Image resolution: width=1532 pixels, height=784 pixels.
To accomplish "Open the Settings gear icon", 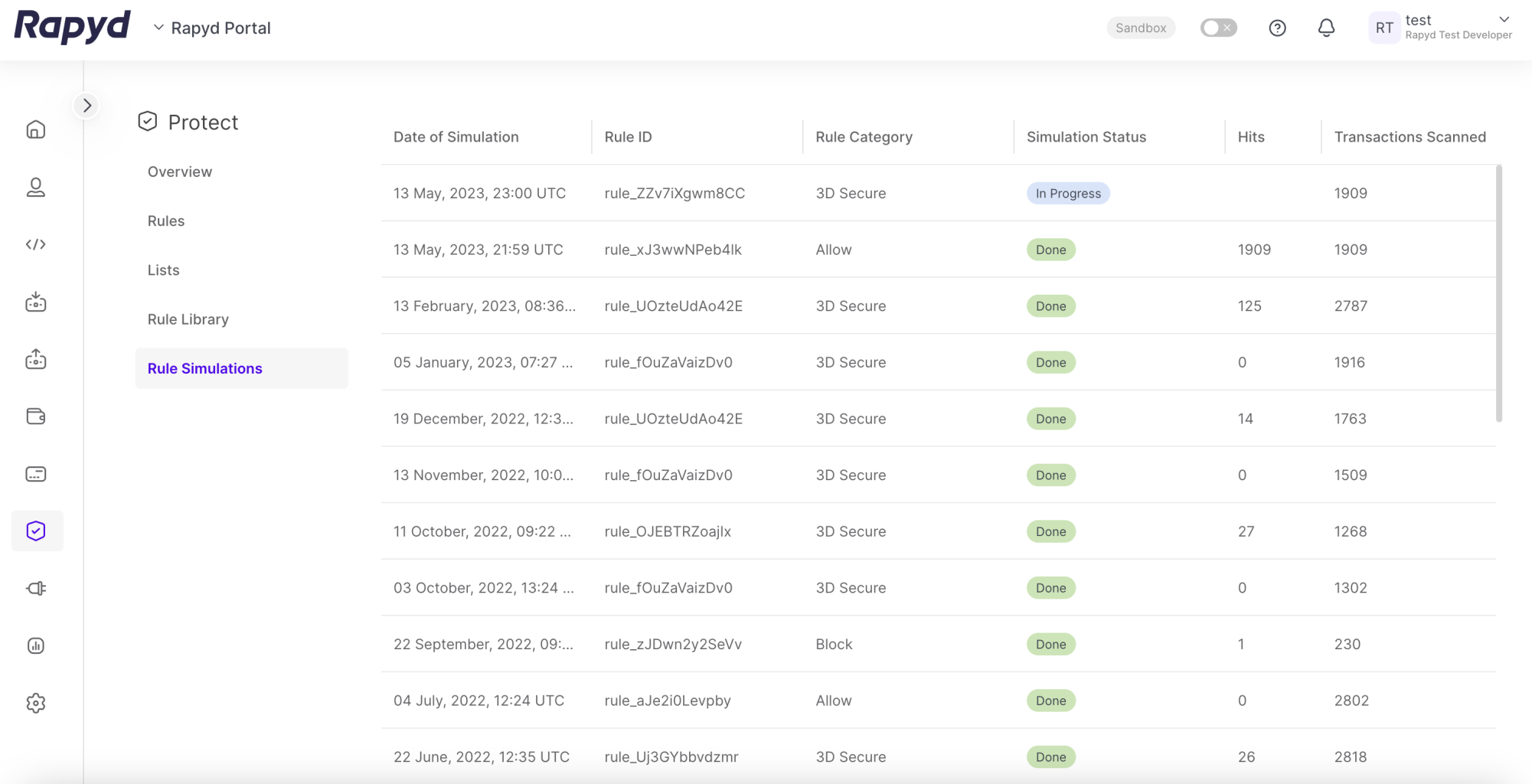I will 36,703.
